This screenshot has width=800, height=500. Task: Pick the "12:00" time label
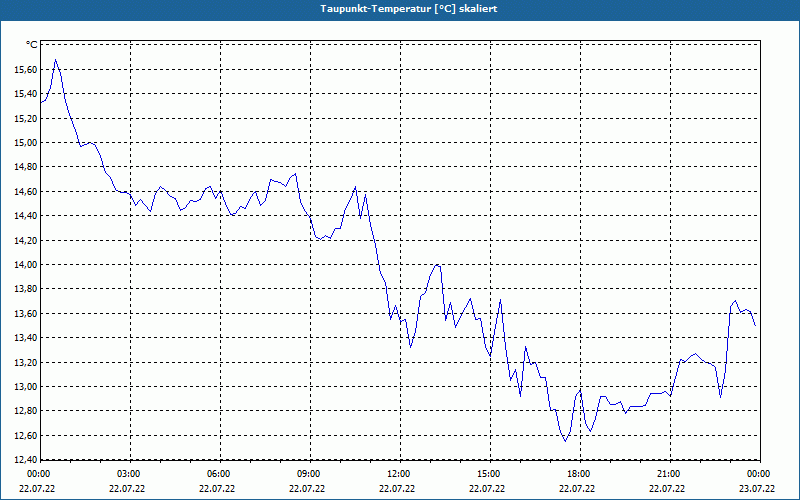pyautogui.click(x=398, y=474)
